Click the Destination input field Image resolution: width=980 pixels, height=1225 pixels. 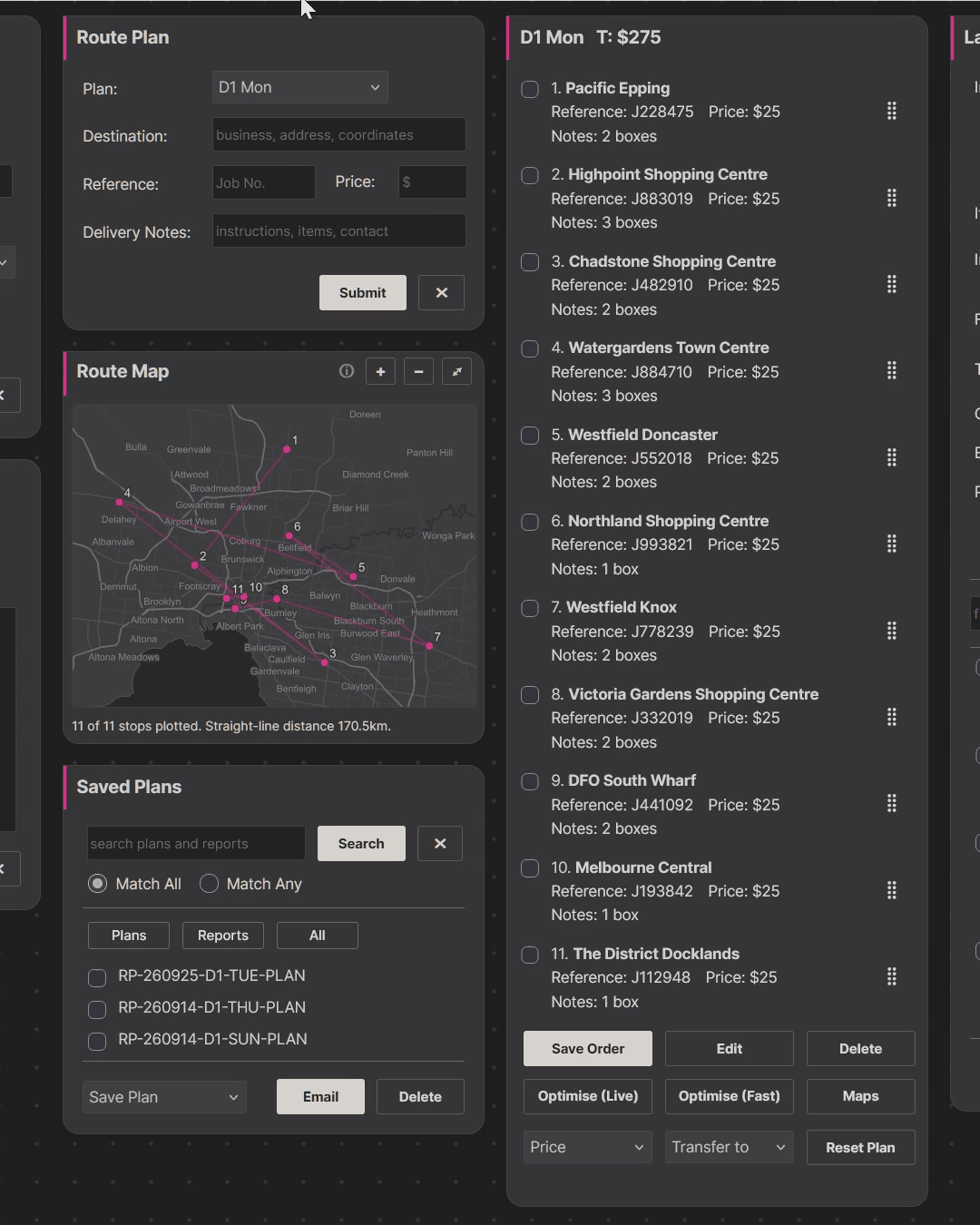point(339,134)
